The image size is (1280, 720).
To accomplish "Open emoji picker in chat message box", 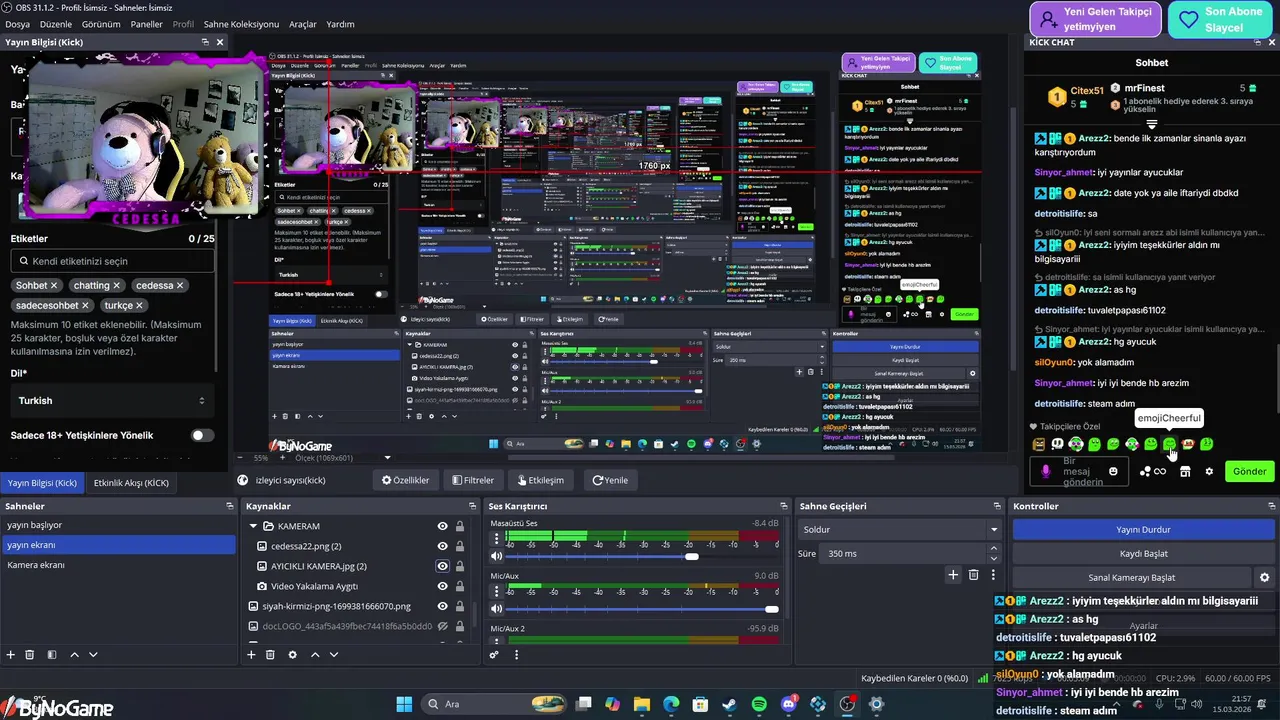I will point(1113,471).
